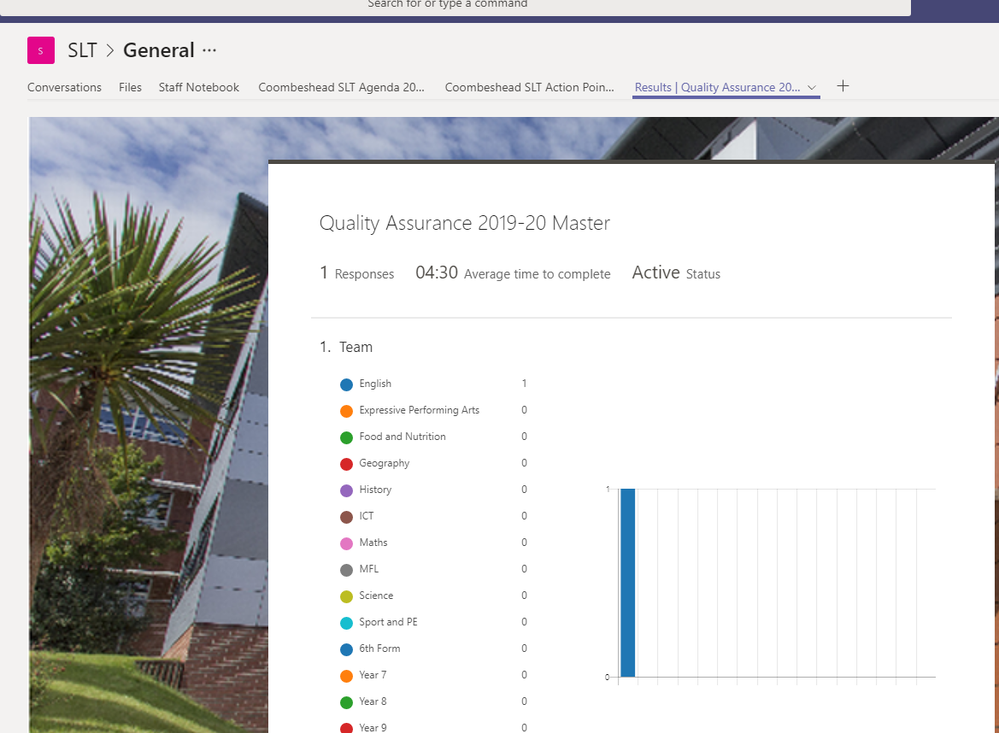
Task: Open the General channel more options ellipsis
Action: tap(210, 50)
